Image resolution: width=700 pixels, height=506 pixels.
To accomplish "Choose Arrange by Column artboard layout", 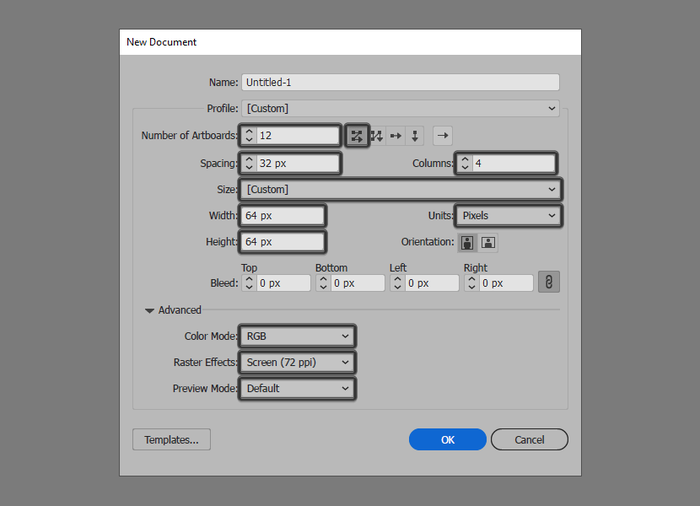I will click(x=415, y=135).
